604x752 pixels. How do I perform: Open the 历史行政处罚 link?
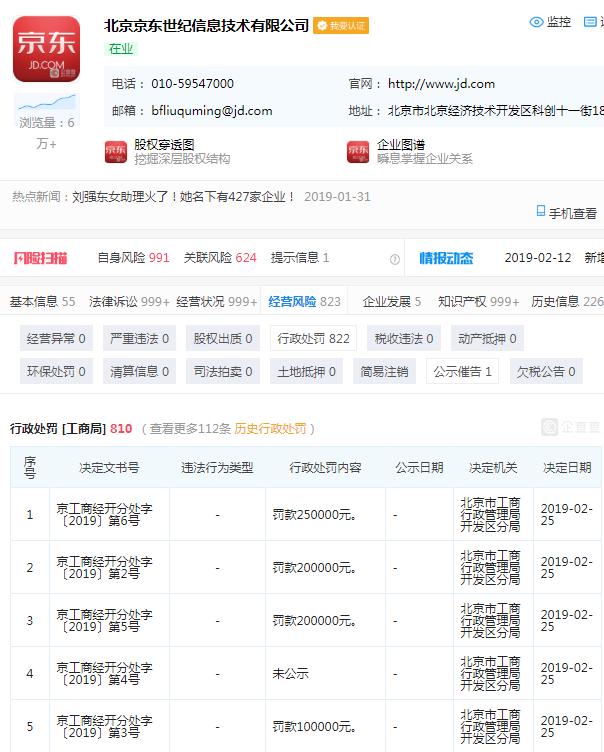pos(275,429)
